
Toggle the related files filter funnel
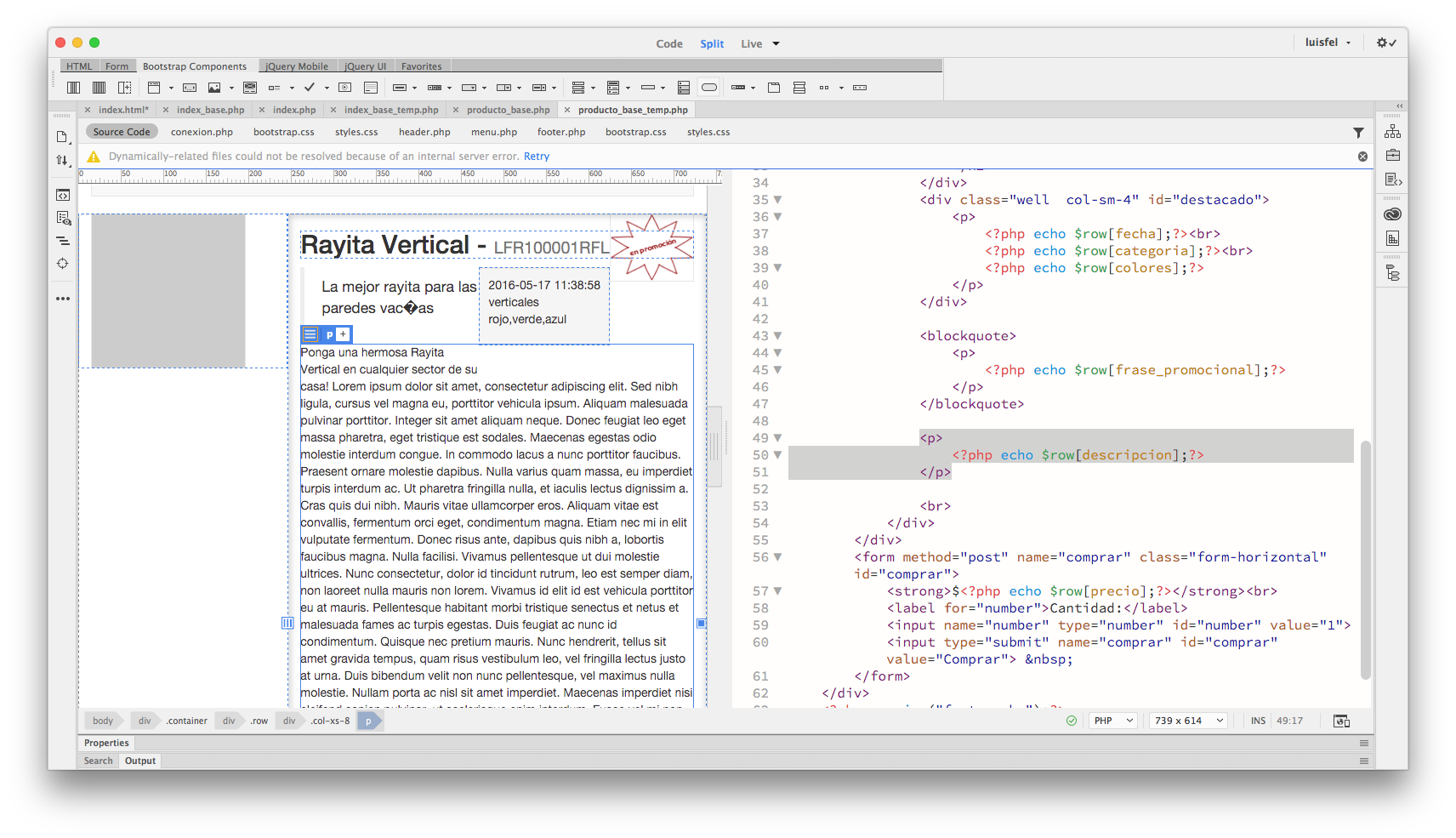click(x=1358, y=133)
